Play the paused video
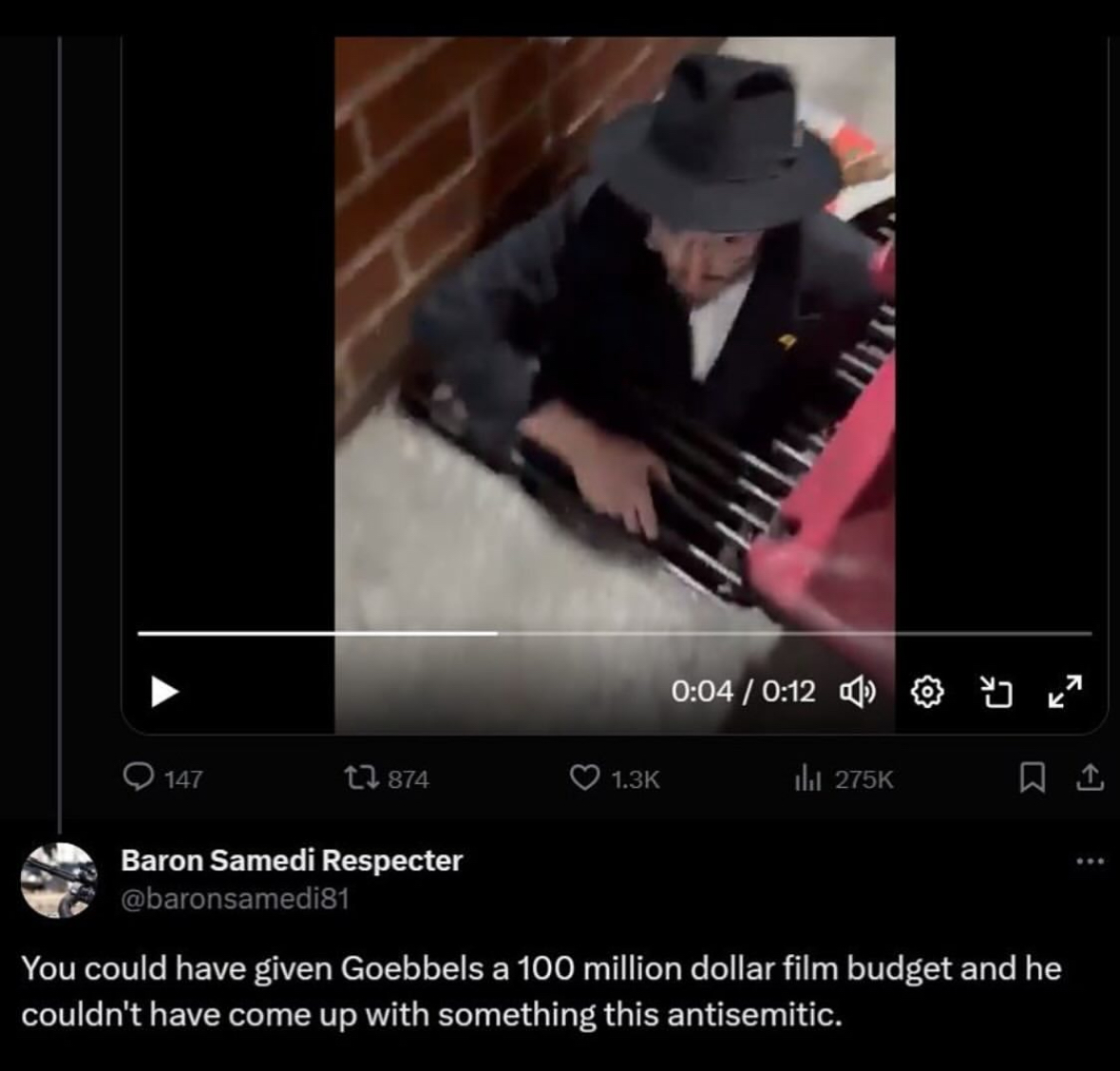Screen dimensions: 1120x1071 164,691
